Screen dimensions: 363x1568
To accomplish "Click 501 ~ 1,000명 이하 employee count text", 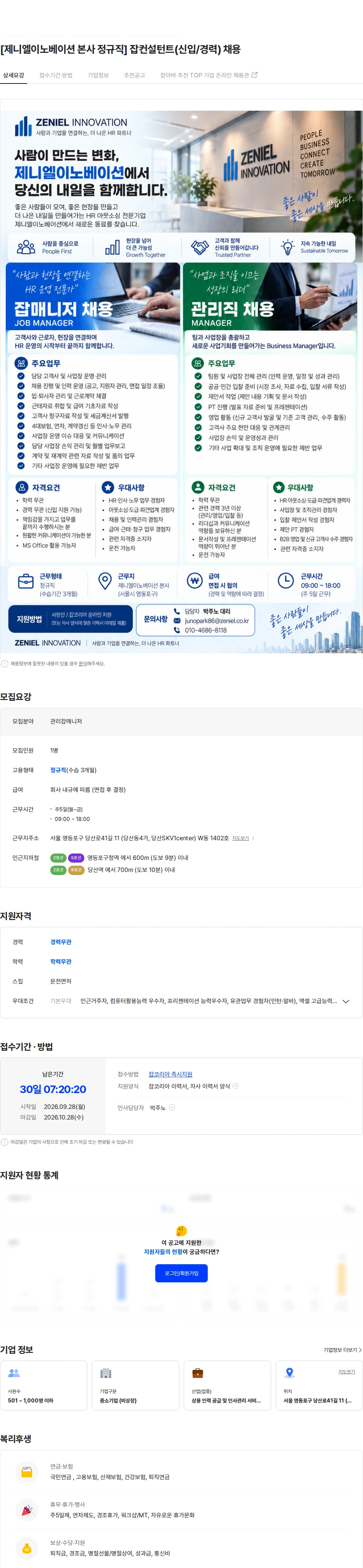I will (31, 1401).
